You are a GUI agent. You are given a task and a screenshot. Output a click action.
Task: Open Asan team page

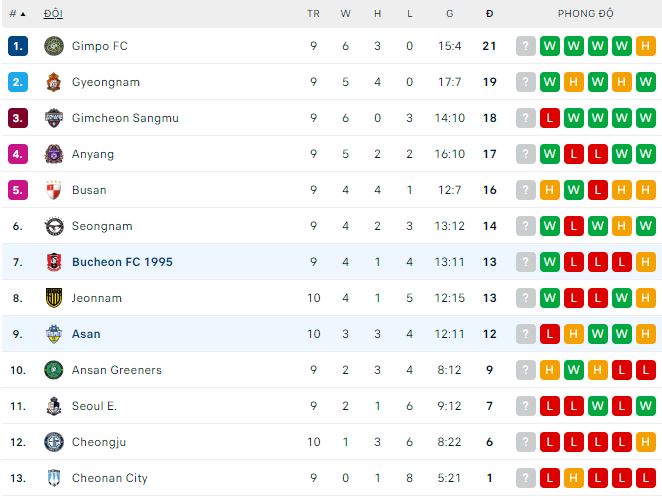[x=86, y=334]
